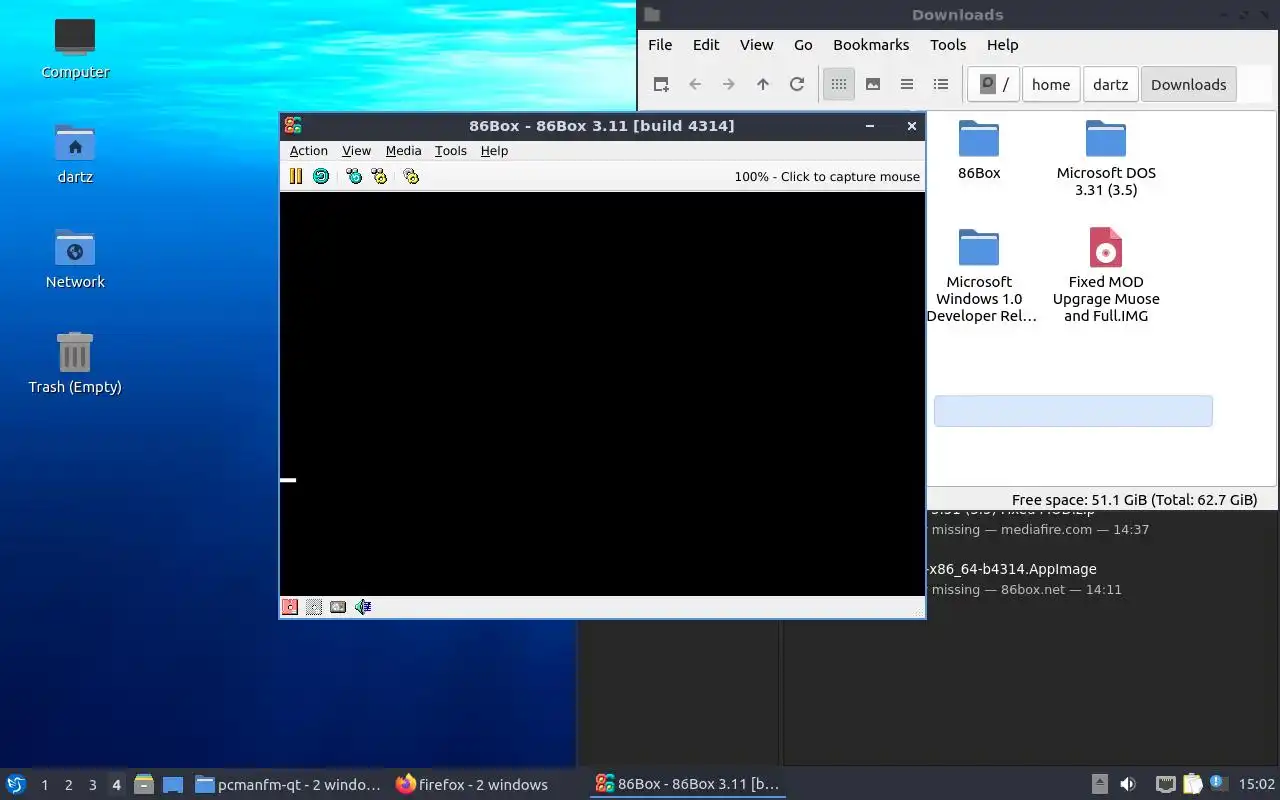Click the hard disk status icon
Viewport: 1280px width, 800px height.
(x=338, y=606)
